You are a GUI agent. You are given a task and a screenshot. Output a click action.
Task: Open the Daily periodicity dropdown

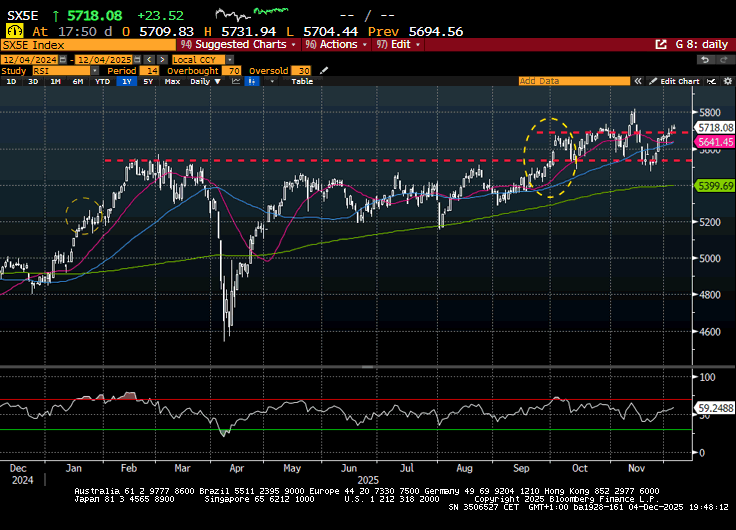click(204, 81)
